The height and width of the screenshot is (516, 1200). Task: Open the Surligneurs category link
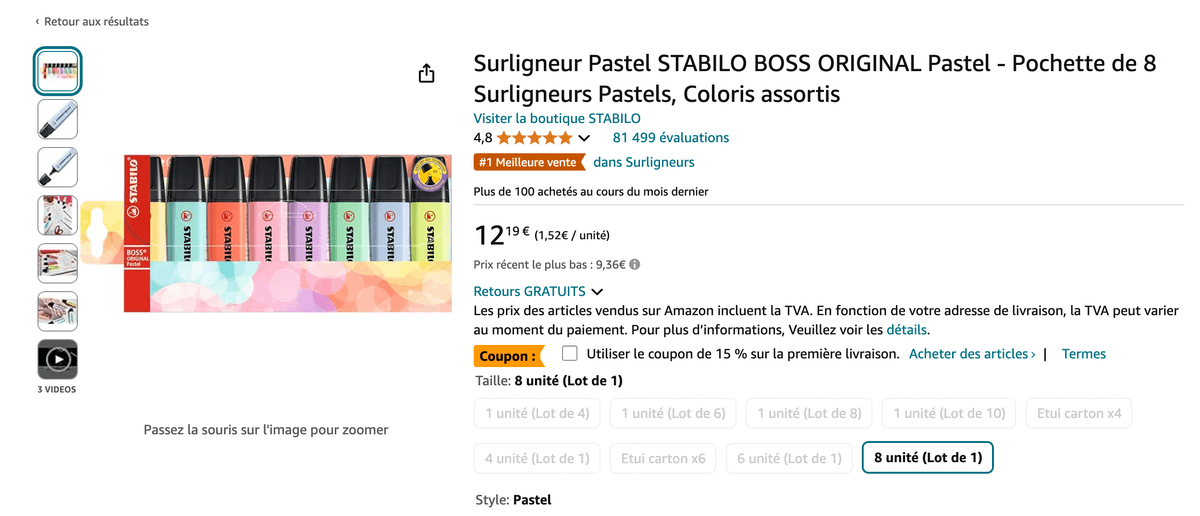[644, 162]
